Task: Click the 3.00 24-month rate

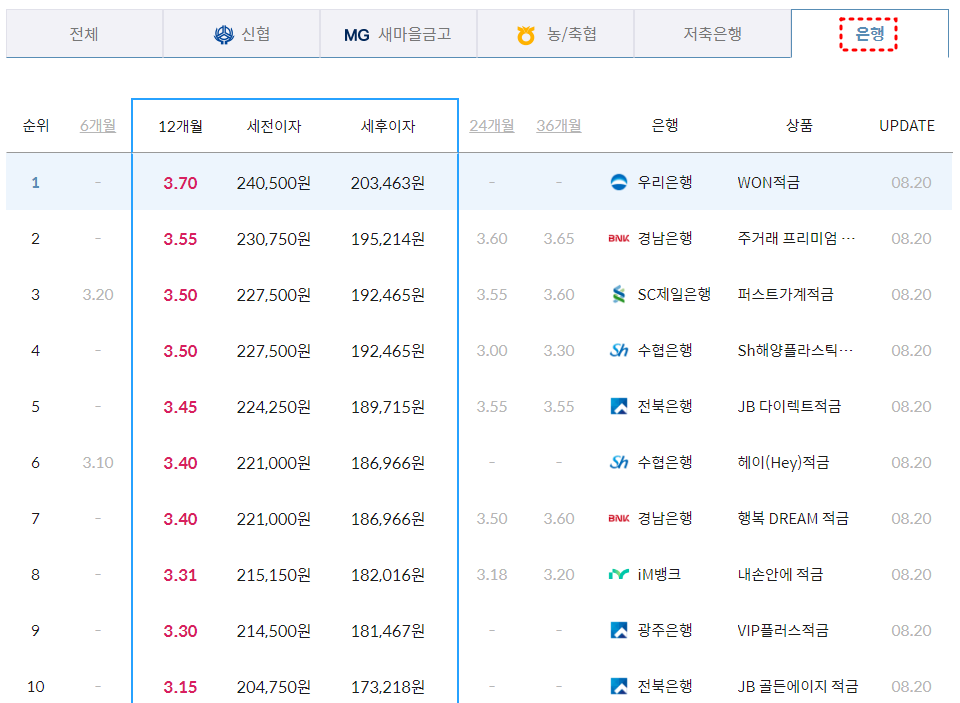Action: (x=492, y=350)
